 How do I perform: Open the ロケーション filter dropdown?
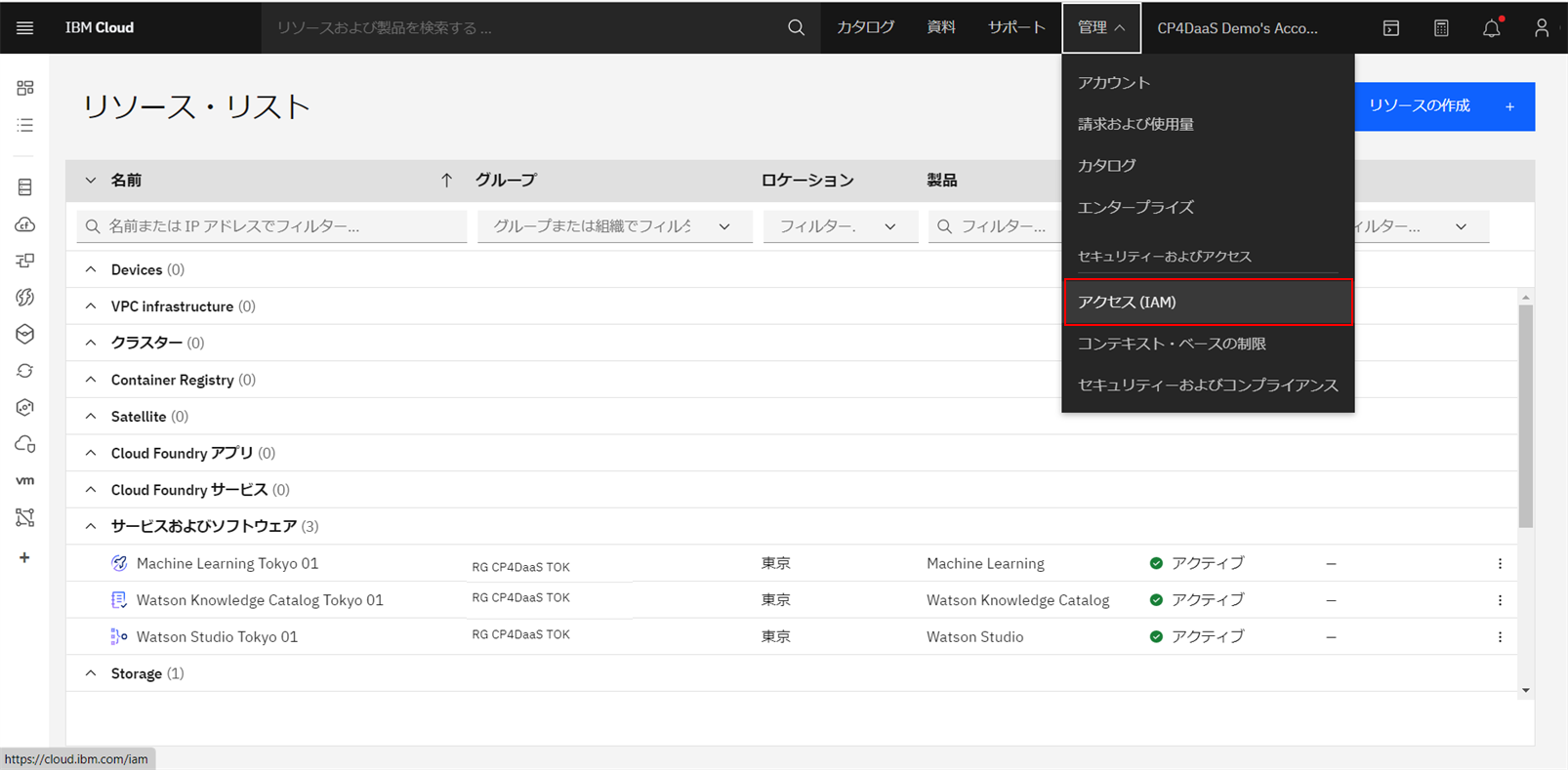(840, 226)
